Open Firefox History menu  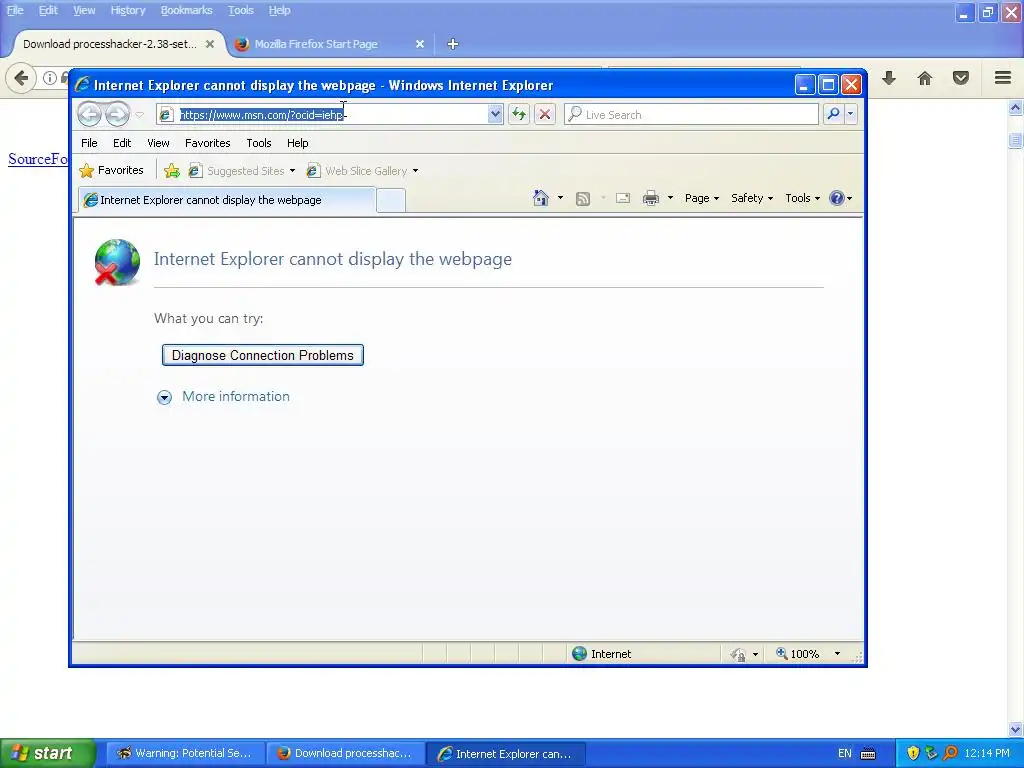coord(127,10)
